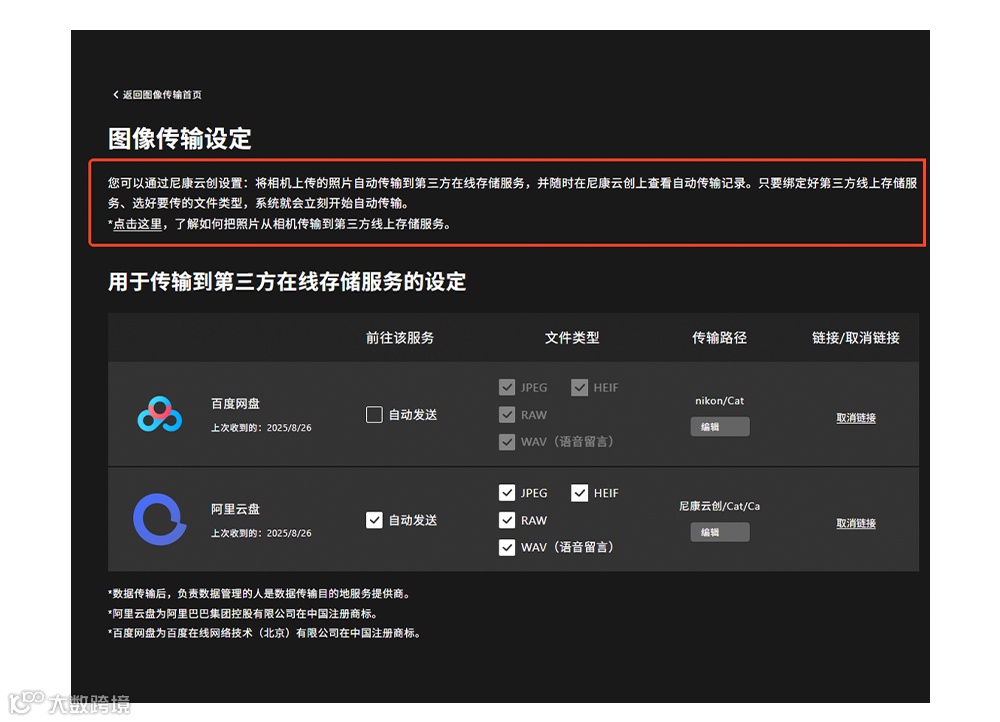Click 编辑 button under 尼康云创/Cat/Ca path
The image size is (1000, 722).
719,532
